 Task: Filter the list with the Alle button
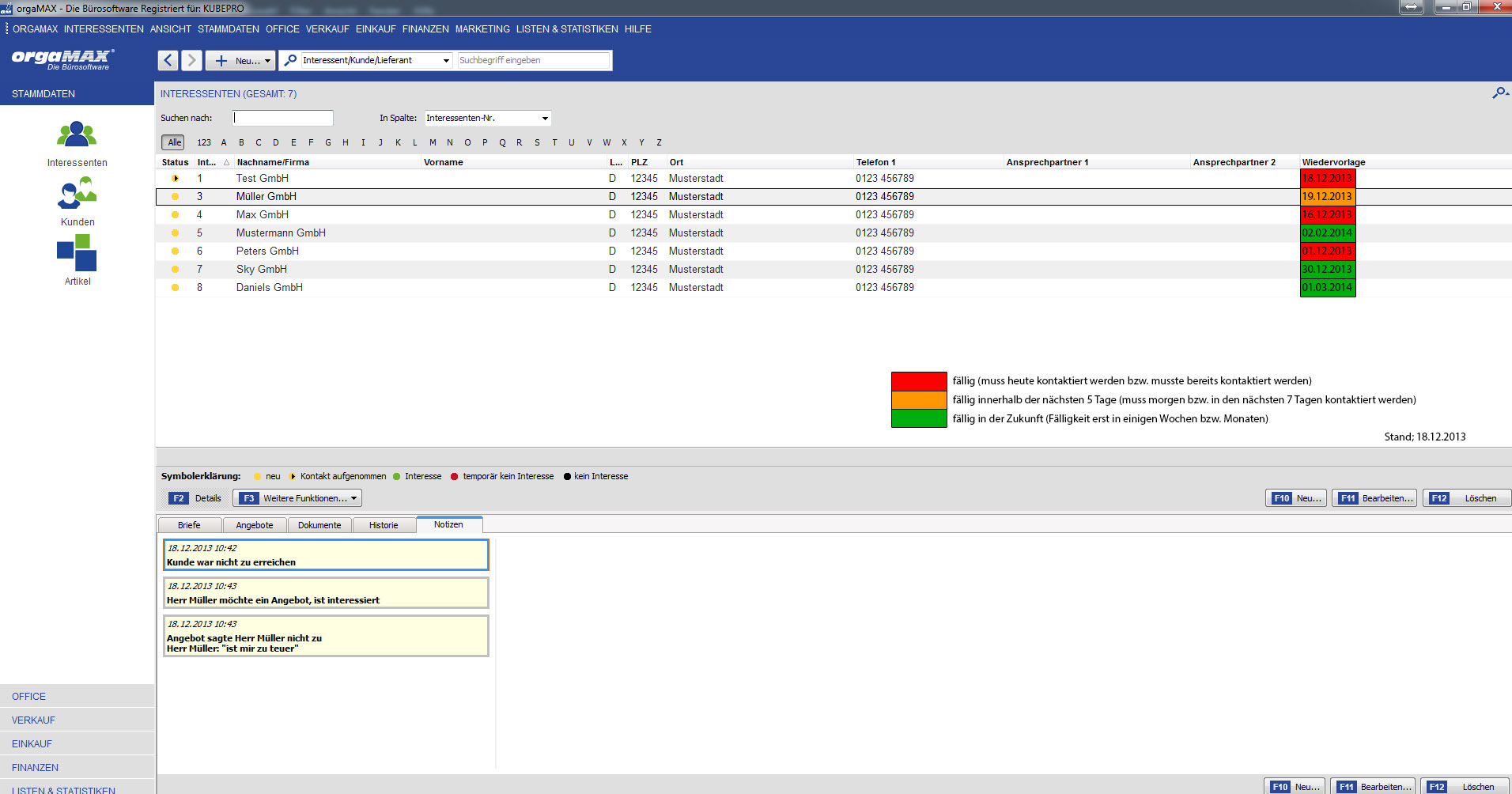pos(174,142)
